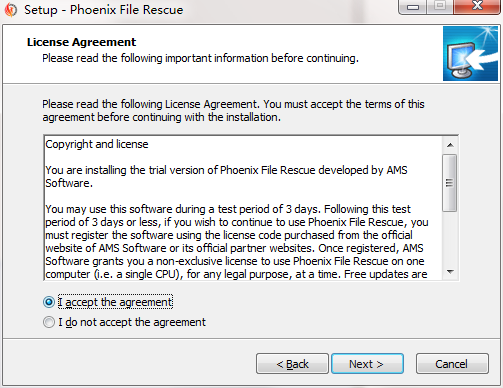The width and height of the screenshot is (503, 388).
Task: Click the license scrollbar down arrow
Action: pos(450,272)
